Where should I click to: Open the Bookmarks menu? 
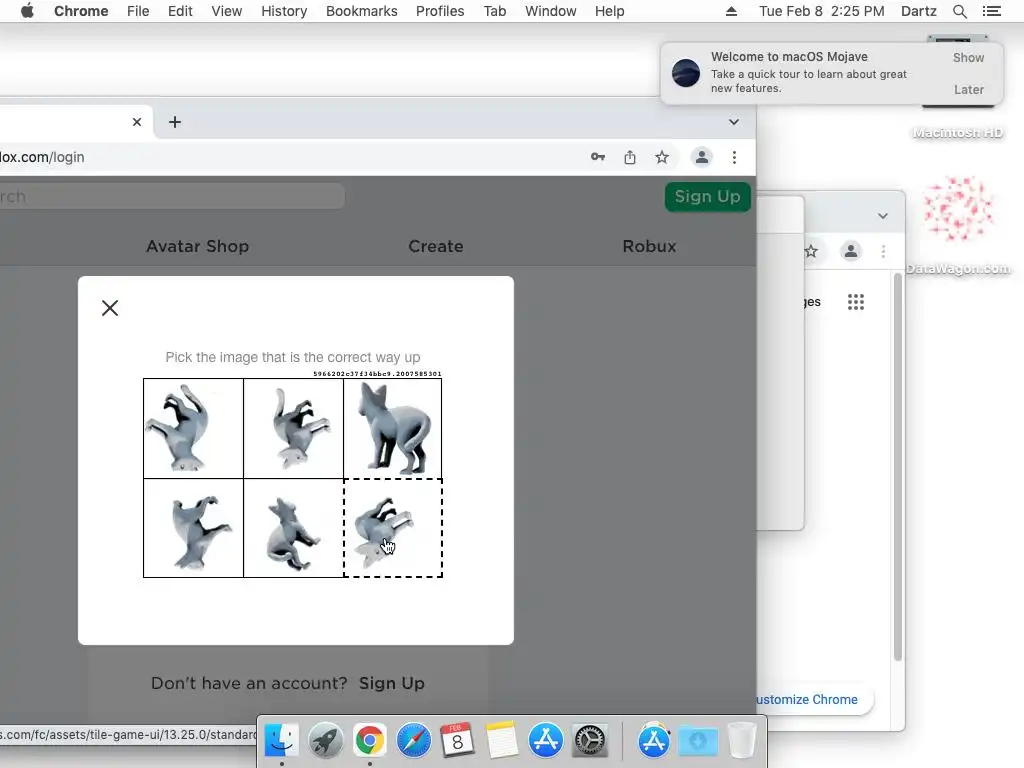tap(362, 11)
